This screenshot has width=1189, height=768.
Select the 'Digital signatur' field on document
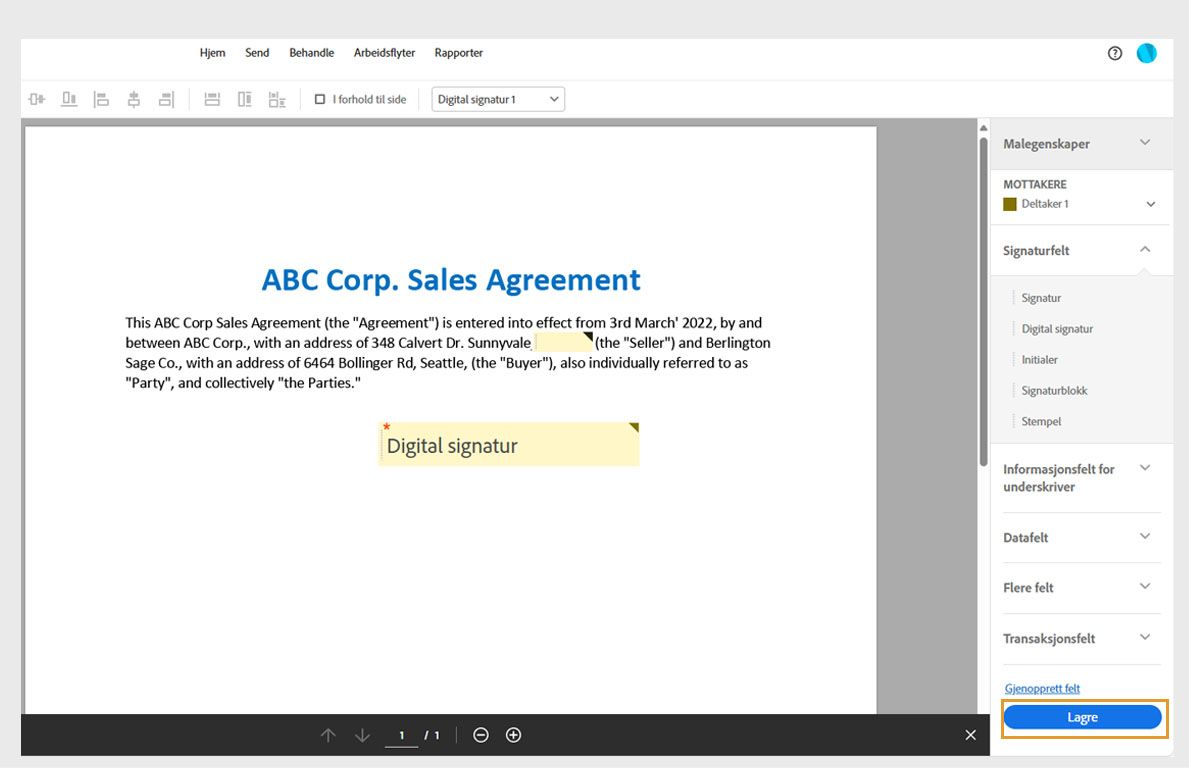tap(509, 444)
